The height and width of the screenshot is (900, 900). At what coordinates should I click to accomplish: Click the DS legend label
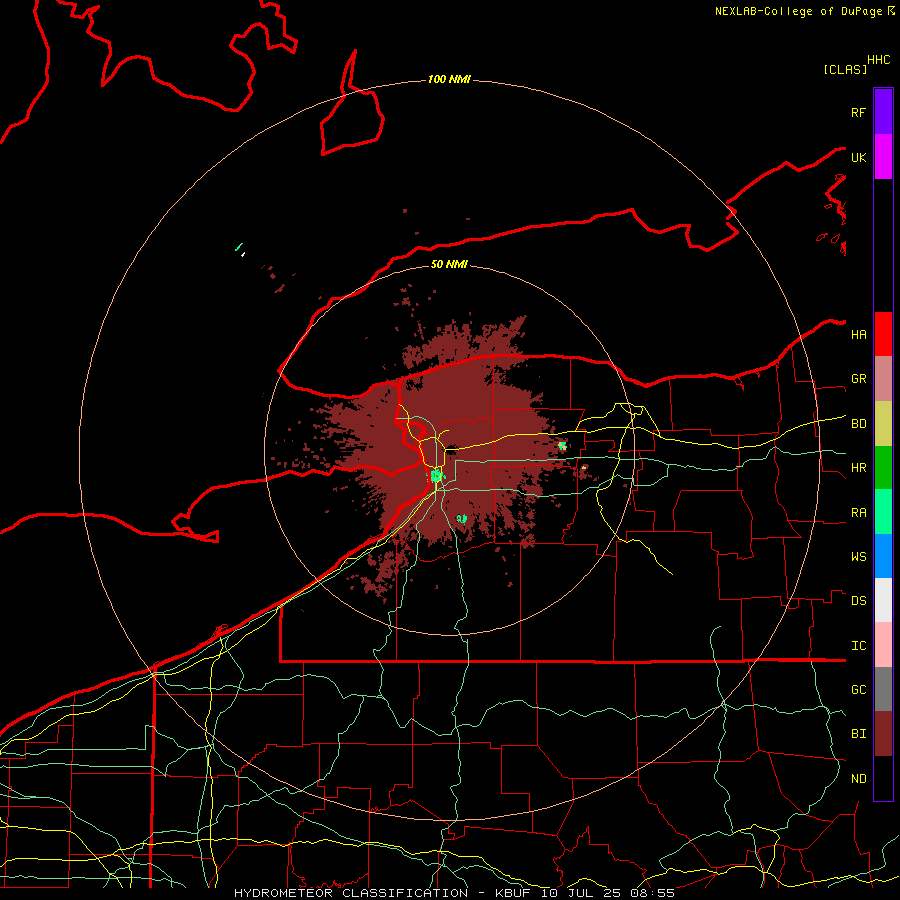pos(859,601)
